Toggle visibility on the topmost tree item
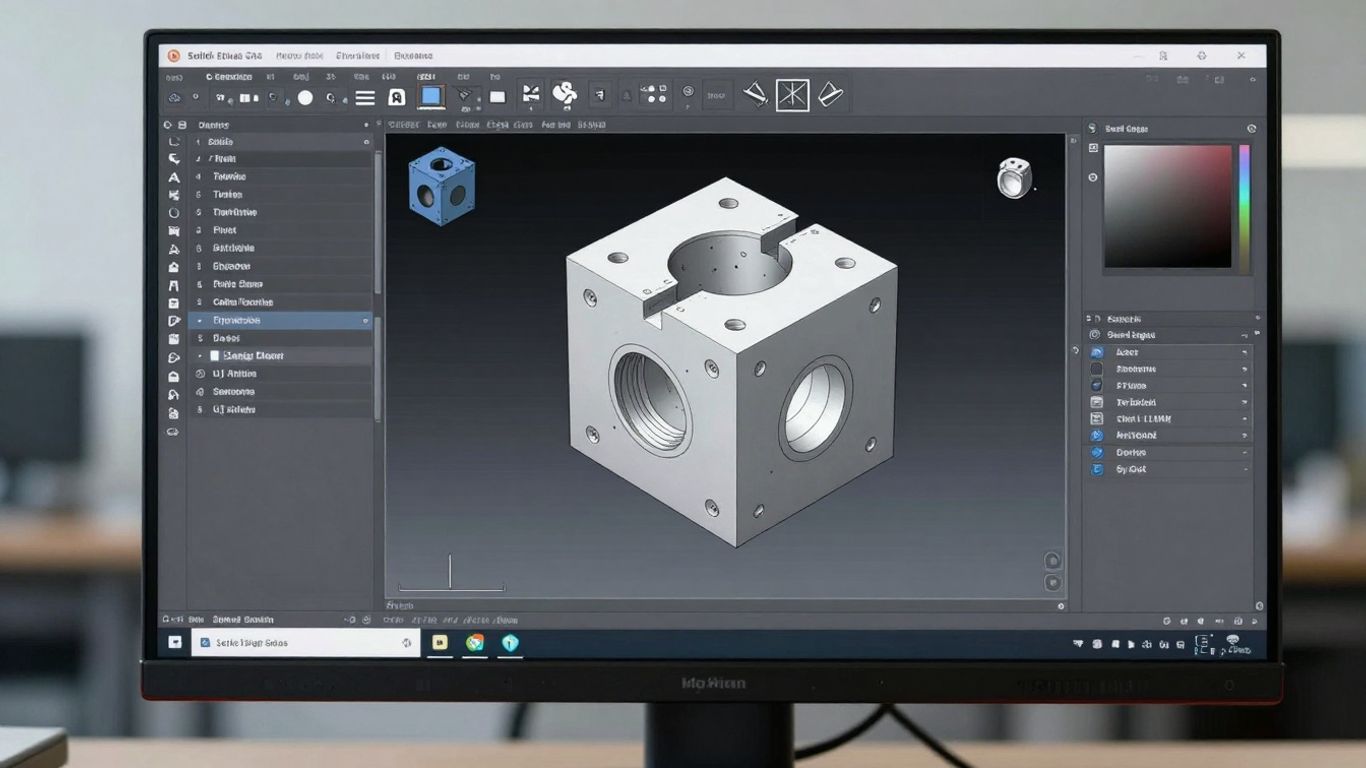The width and height of the screenshot is (1366, 768). pos(366,142)
